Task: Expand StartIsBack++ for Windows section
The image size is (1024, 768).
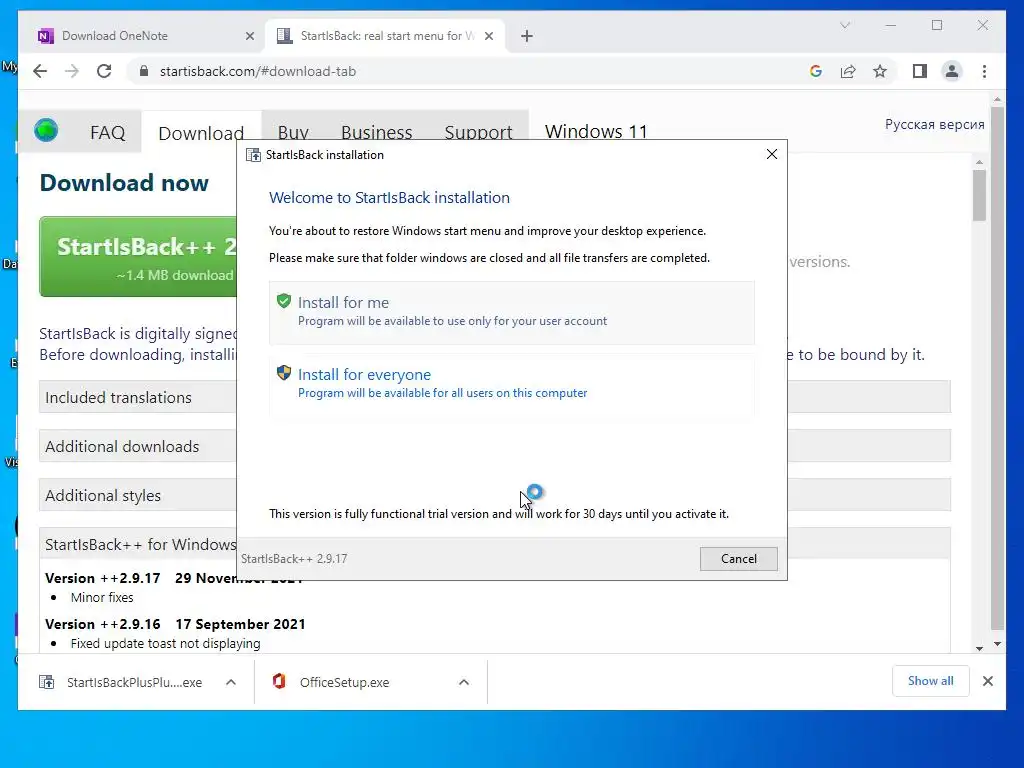Action: [x=138, y=544]
